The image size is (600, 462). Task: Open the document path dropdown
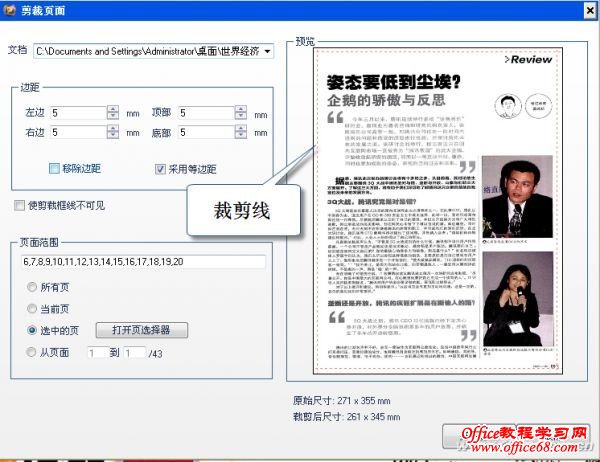tap(267, 51)
